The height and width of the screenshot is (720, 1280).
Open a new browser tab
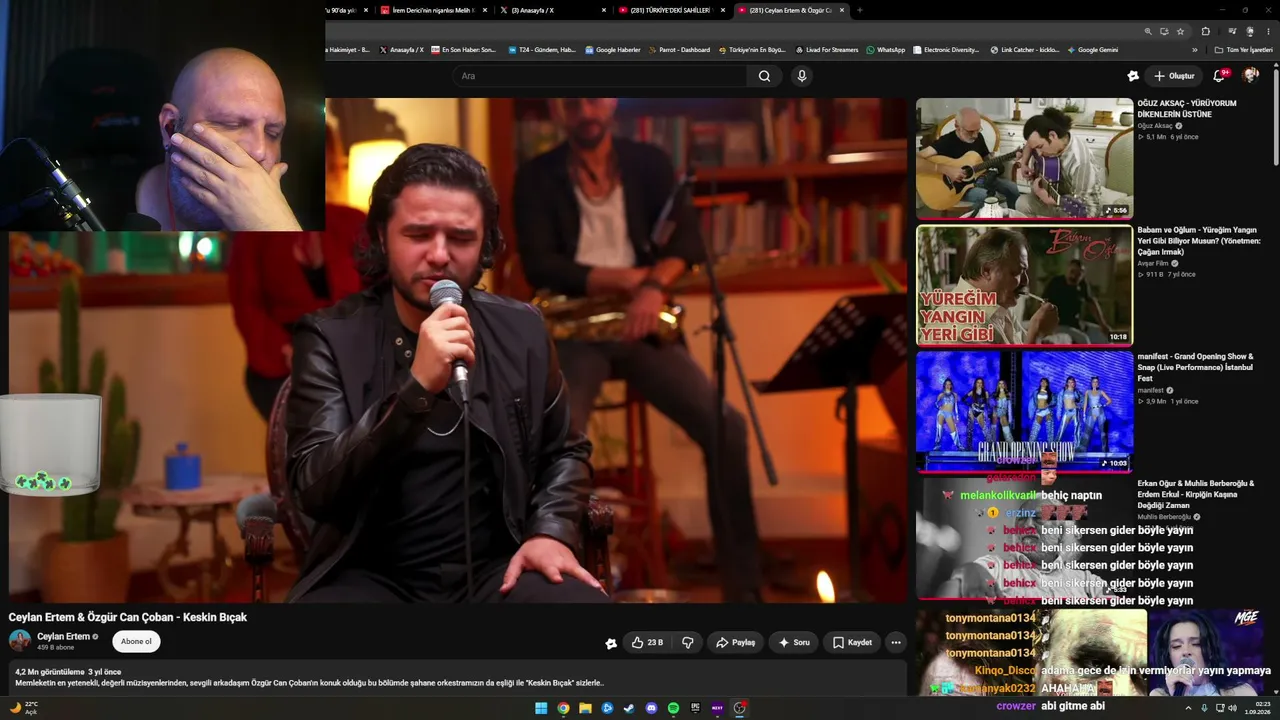860,10
